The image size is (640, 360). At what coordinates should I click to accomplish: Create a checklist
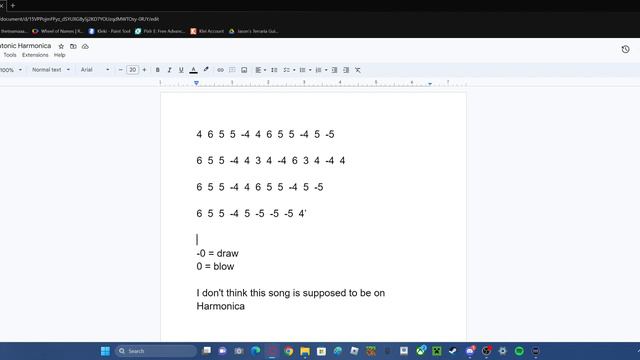(x=287, y=70)
